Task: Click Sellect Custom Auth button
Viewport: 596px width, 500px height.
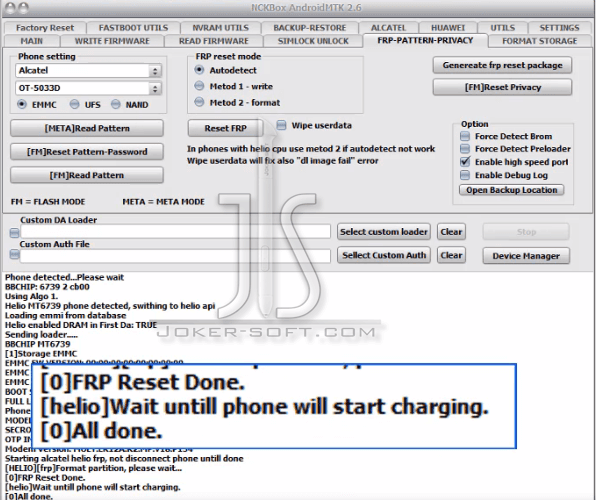Action: 384,255
